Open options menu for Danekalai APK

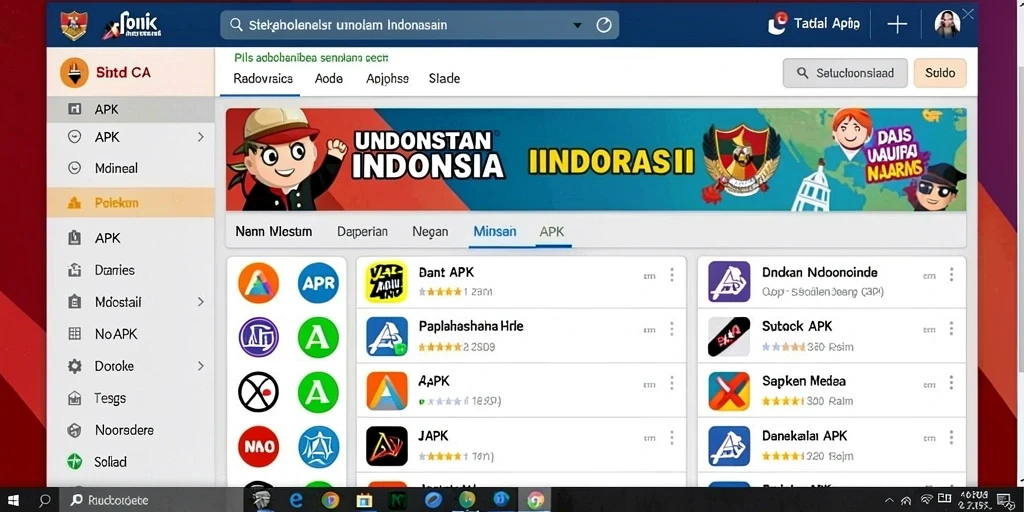[x=952, y=438]
